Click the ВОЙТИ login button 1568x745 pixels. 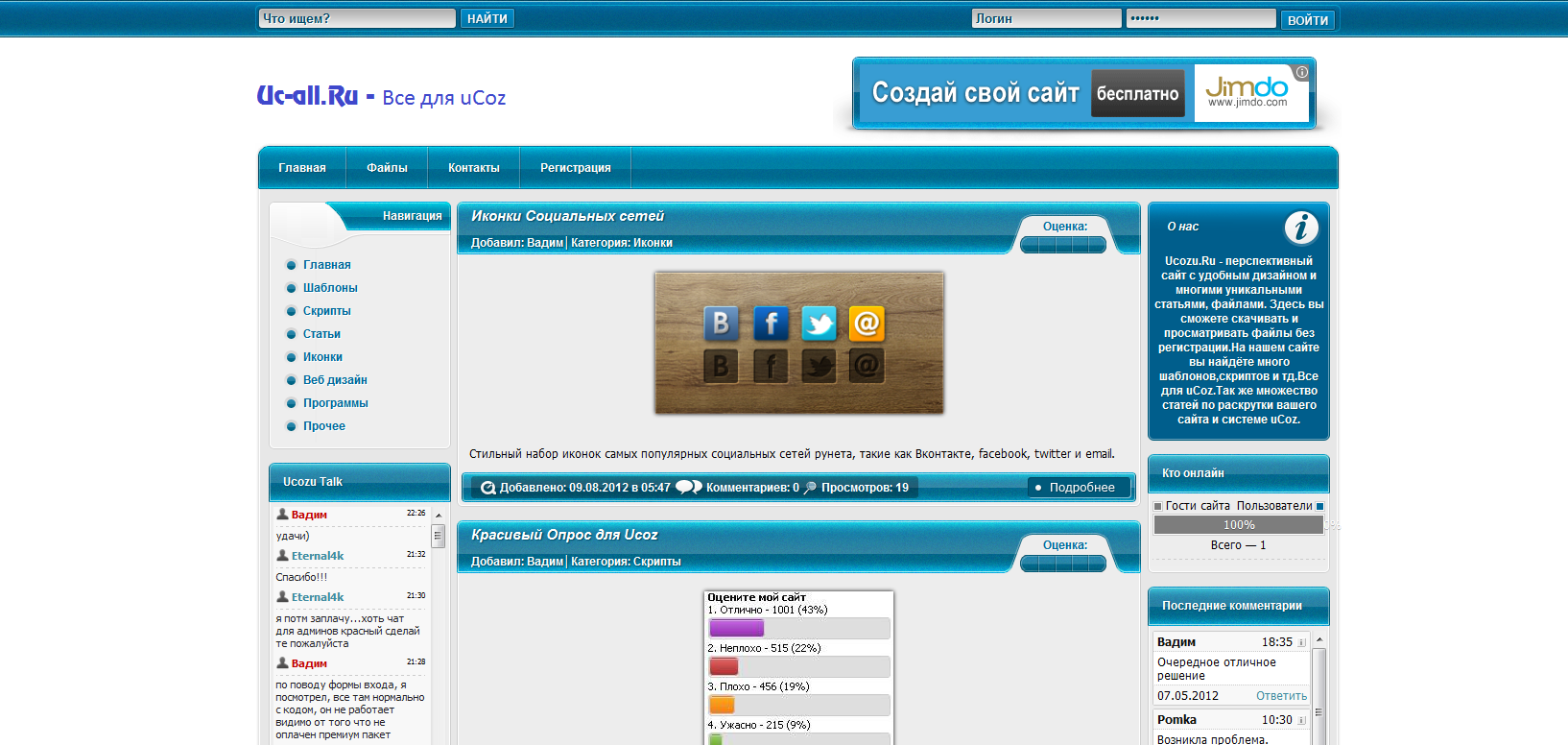[x=1308, y=19]
